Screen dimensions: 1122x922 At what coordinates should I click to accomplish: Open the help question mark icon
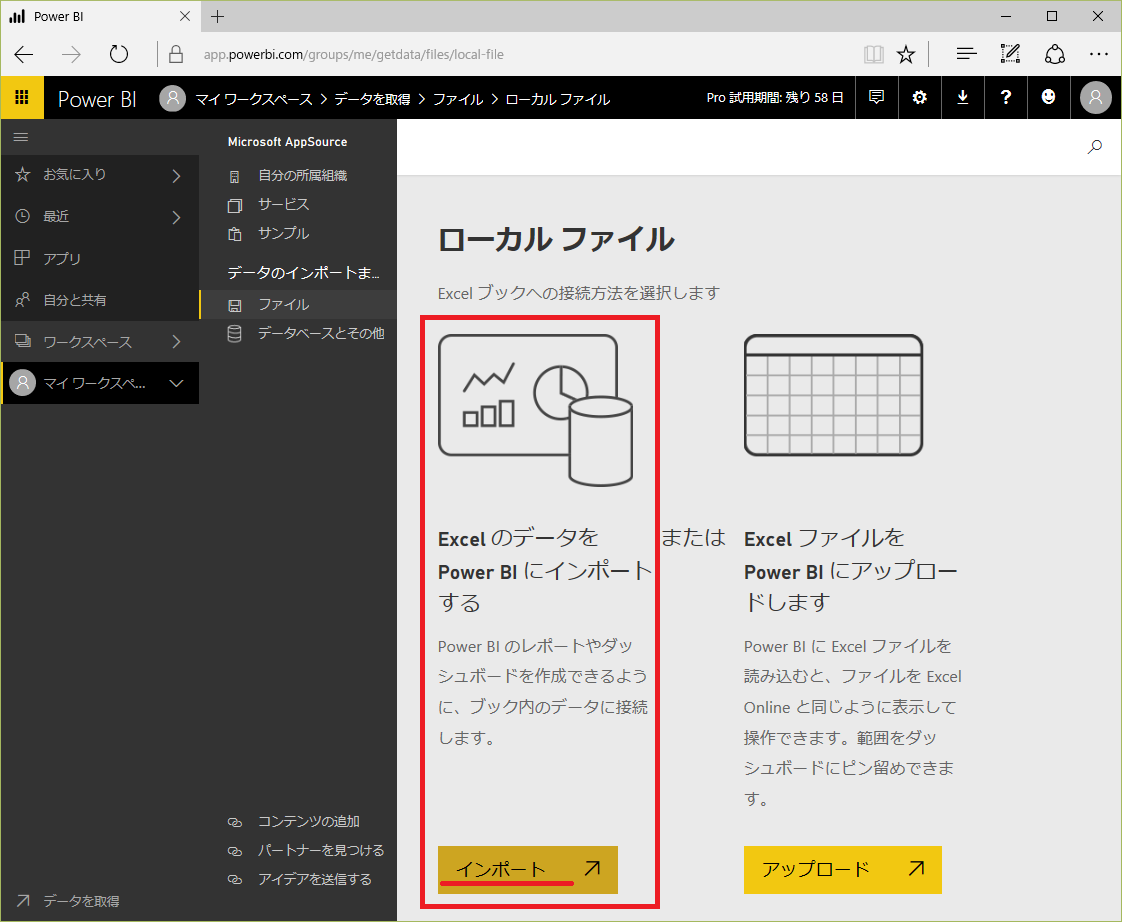click(x=1006, y=97)
